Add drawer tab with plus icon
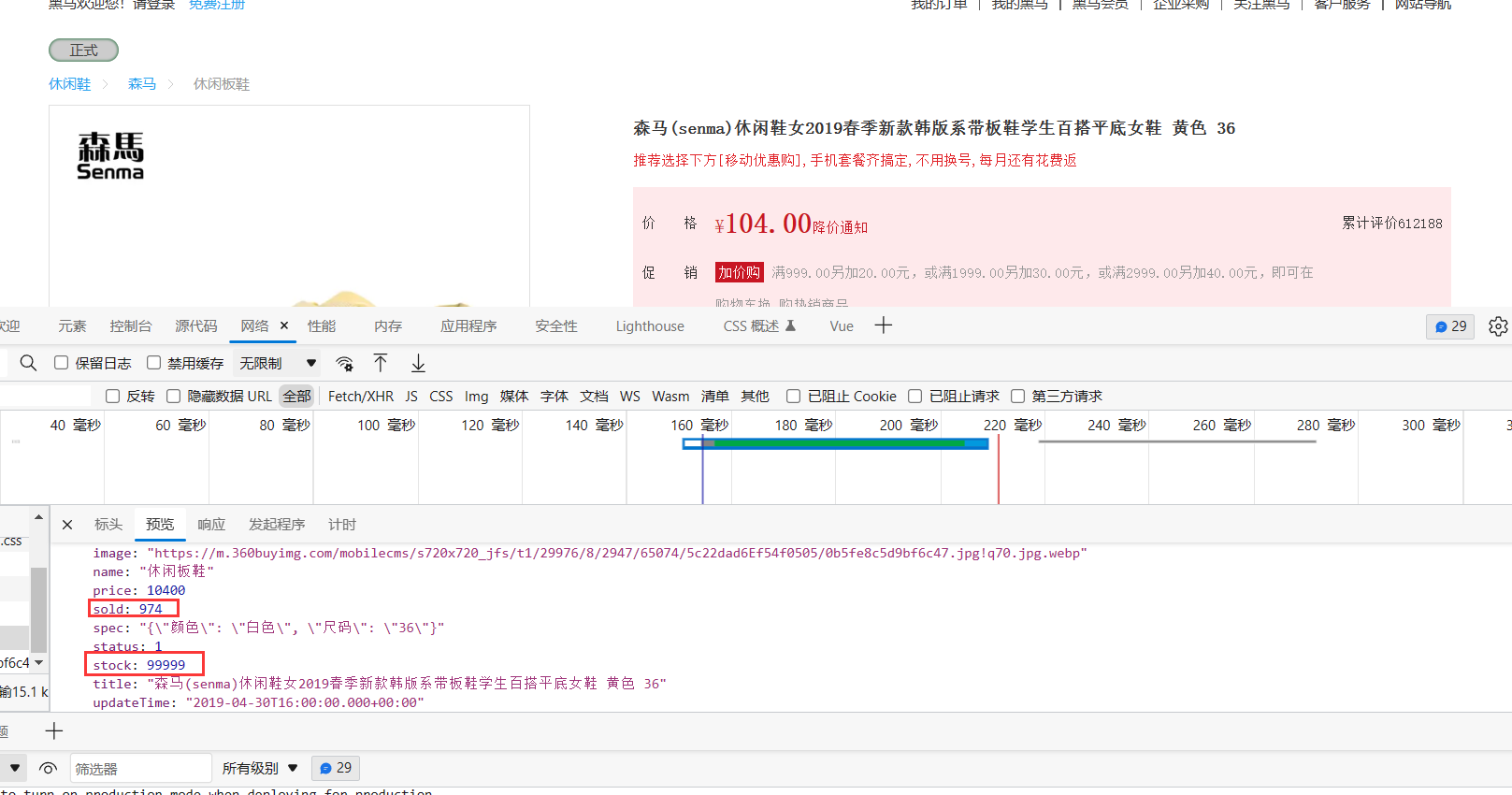The image size is (1512, 795). coord(54,731)
